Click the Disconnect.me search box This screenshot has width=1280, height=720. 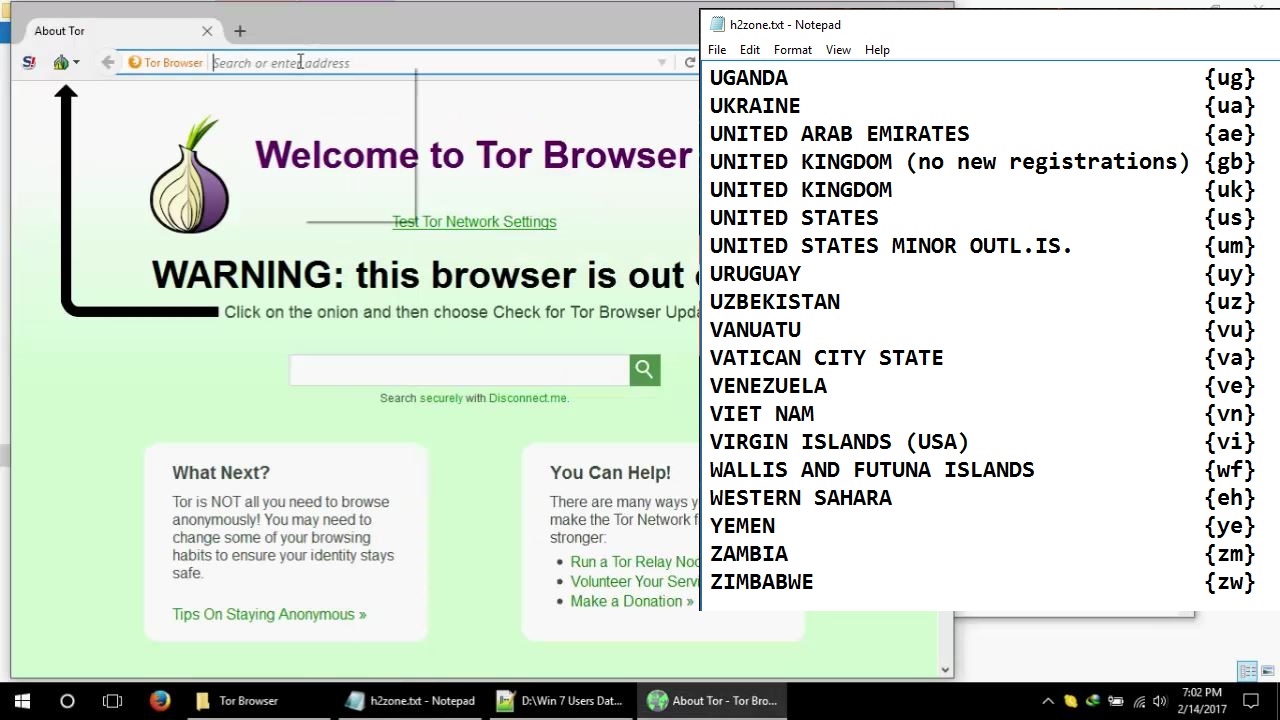459,370
